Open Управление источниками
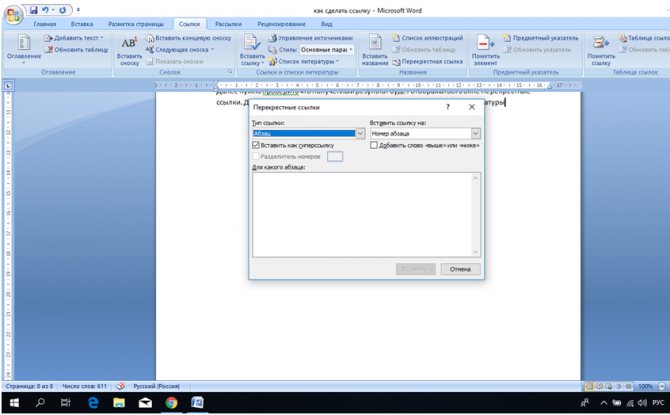670x415 pixels. tap(311, 38)
